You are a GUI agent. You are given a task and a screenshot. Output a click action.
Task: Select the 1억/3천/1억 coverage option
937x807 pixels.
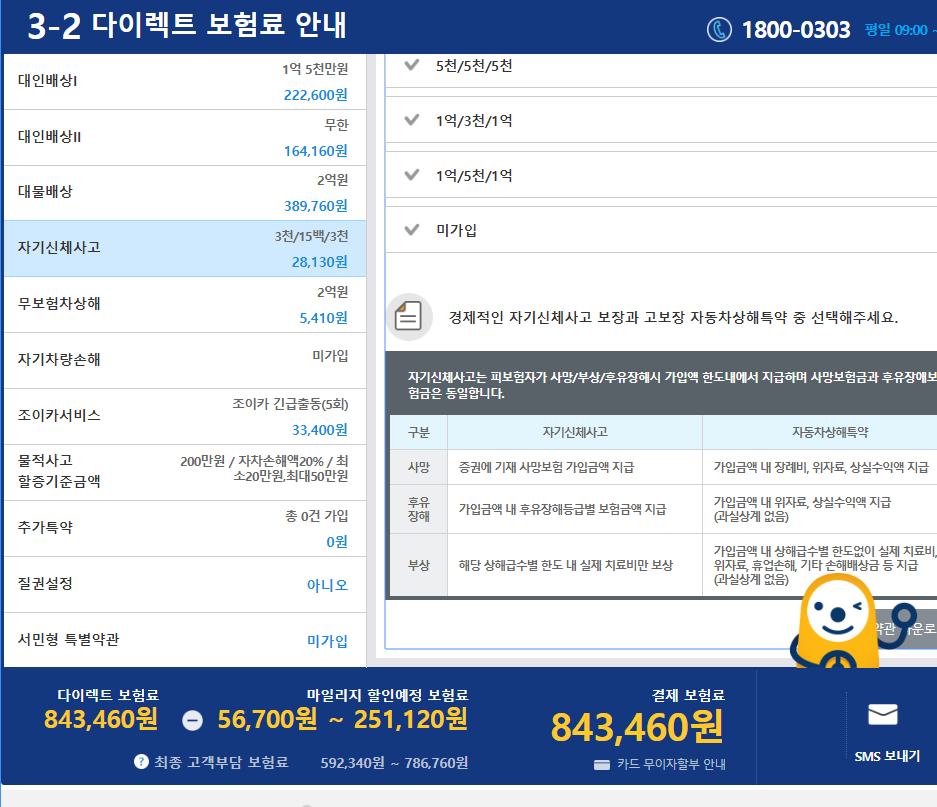pos(474,121)
